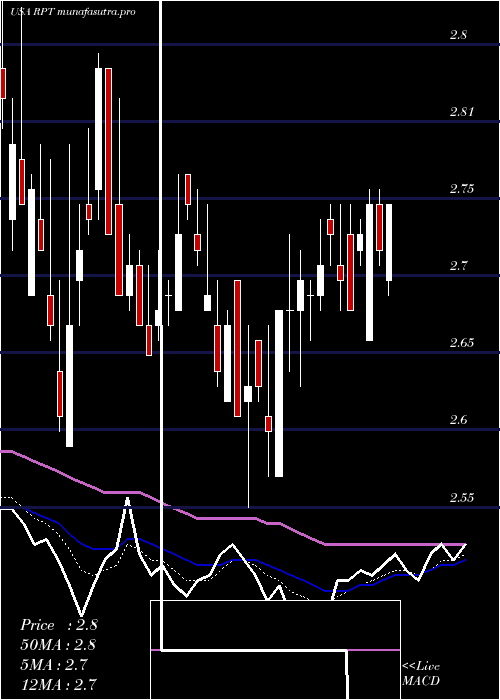Select the 2.7 price axis label

[458, 266]
